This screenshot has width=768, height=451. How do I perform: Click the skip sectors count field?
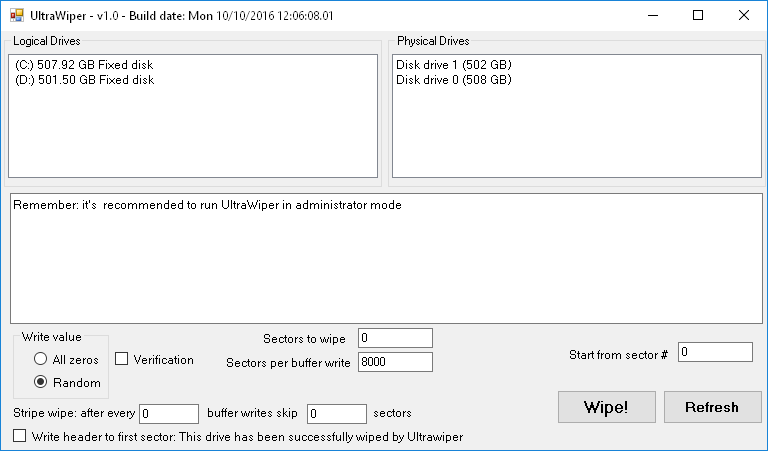click(x=337, y=413)
